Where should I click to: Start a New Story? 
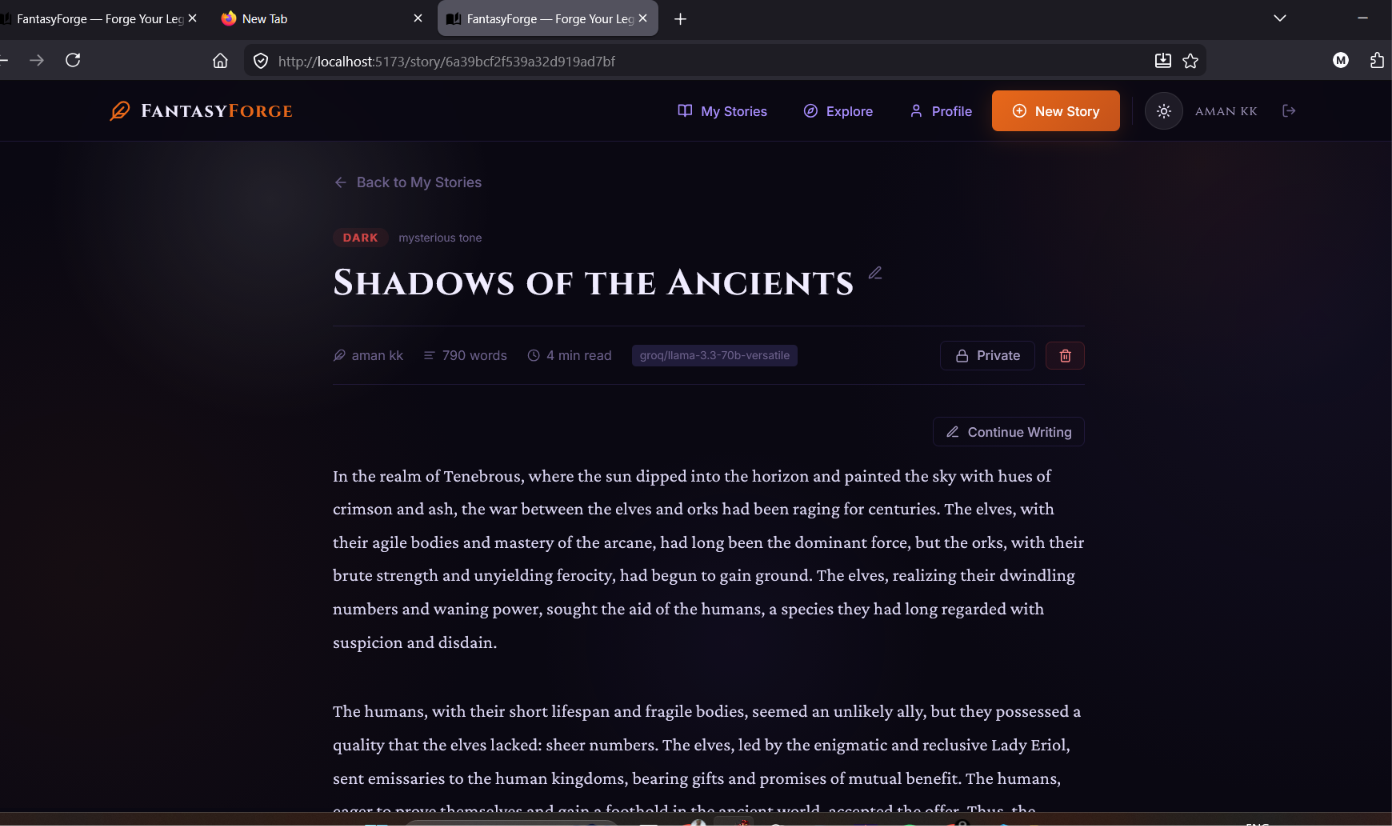1056,111
